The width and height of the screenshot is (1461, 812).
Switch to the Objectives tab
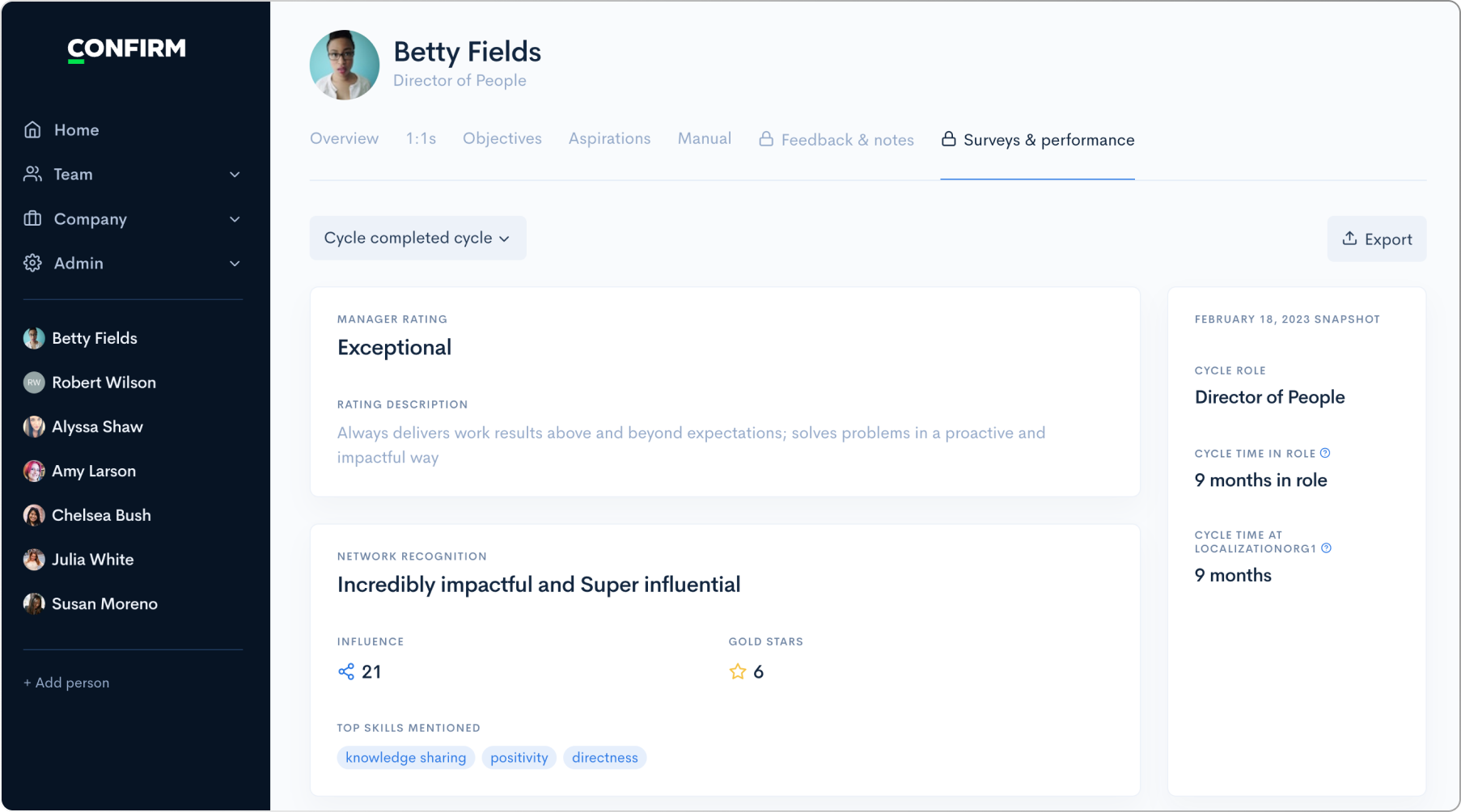click(x=502, y=139)
